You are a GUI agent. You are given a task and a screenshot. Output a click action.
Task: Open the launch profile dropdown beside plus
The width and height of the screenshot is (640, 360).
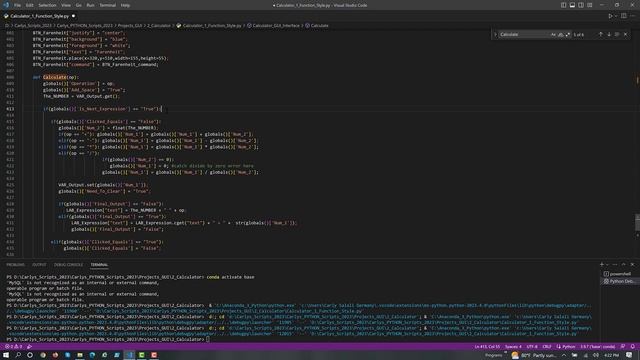(607, 264)
